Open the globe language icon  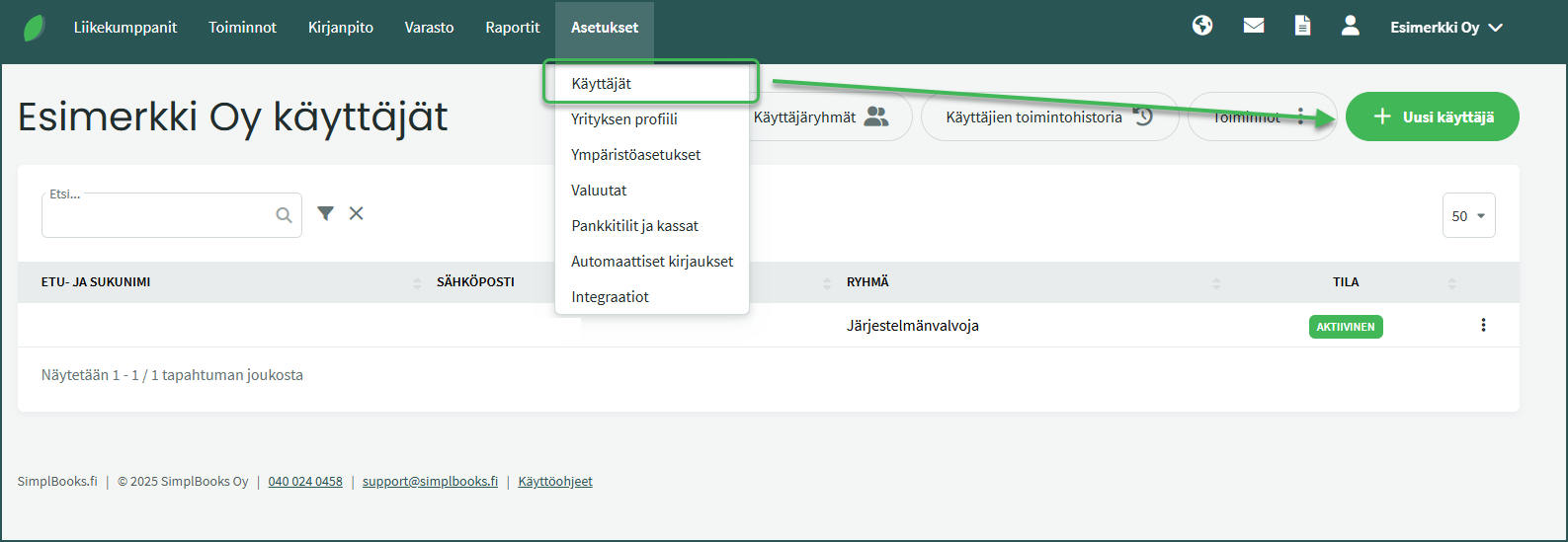coord(1202,27)
